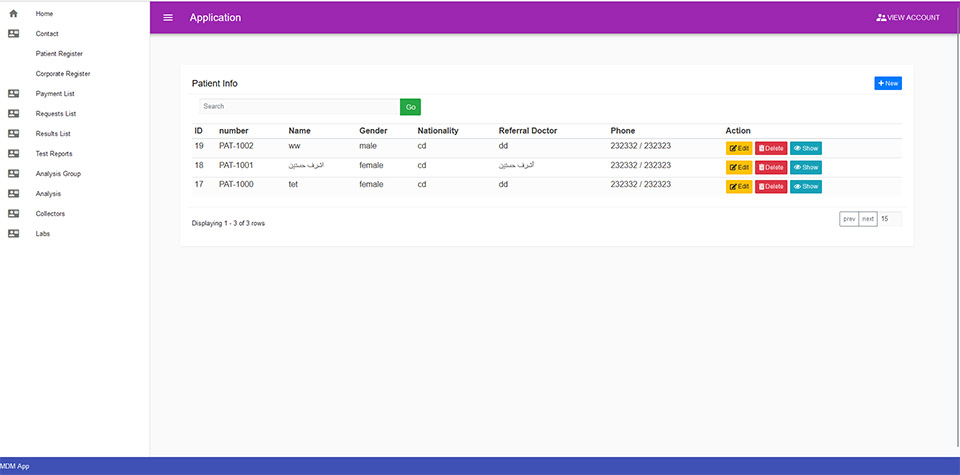The image size is (960, 475).
Task: Focus the patient Search field
Action: pos(299,107)
